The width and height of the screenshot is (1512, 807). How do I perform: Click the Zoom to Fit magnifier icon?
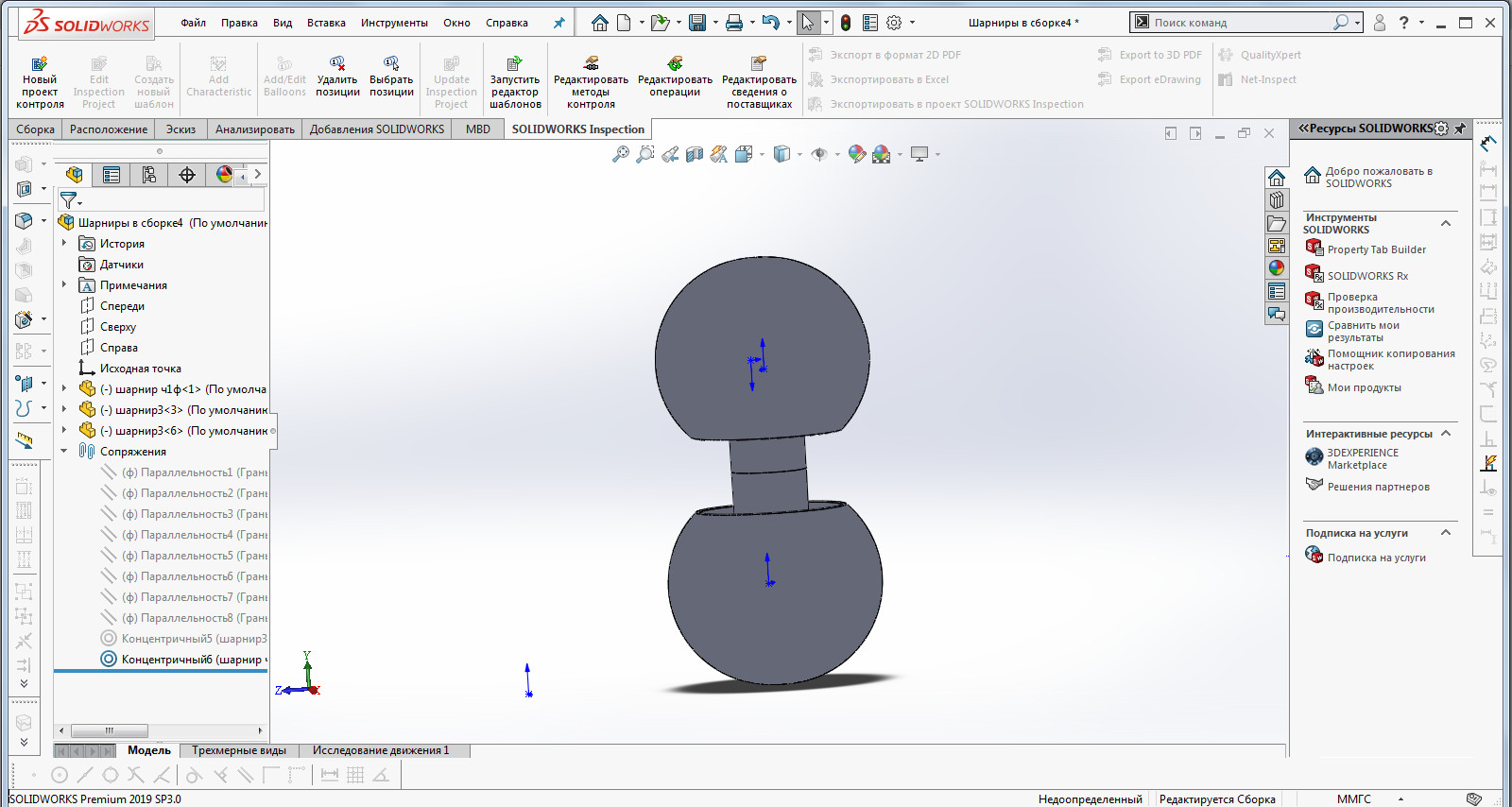[x=621, y=154]
